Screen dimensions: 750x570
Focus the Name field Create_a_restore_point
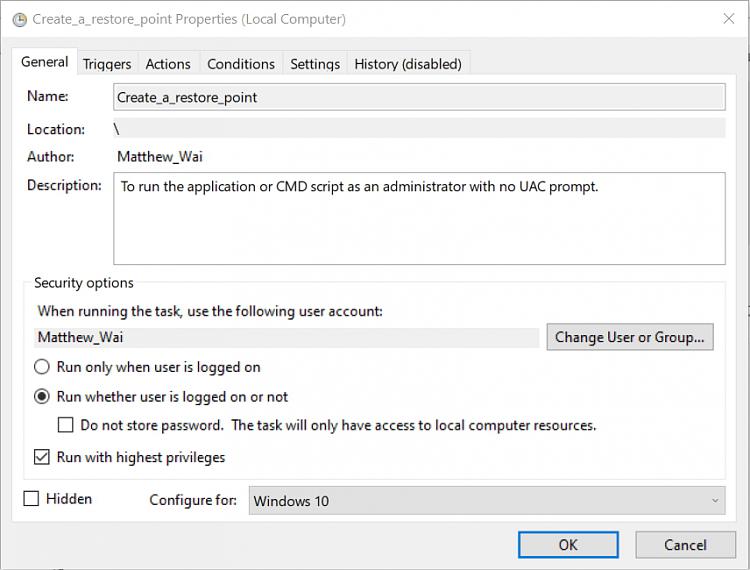[x=419, y=97]
